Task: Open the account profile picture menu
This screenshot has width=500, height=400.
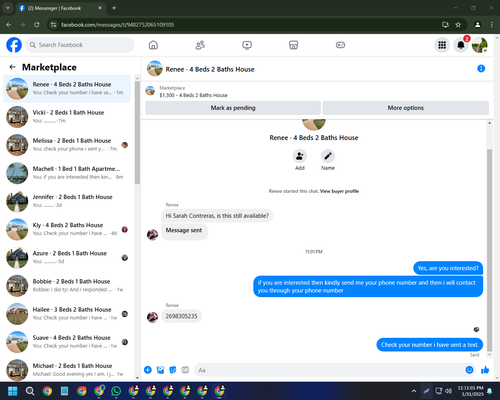Action: click(x=480, y=45)
